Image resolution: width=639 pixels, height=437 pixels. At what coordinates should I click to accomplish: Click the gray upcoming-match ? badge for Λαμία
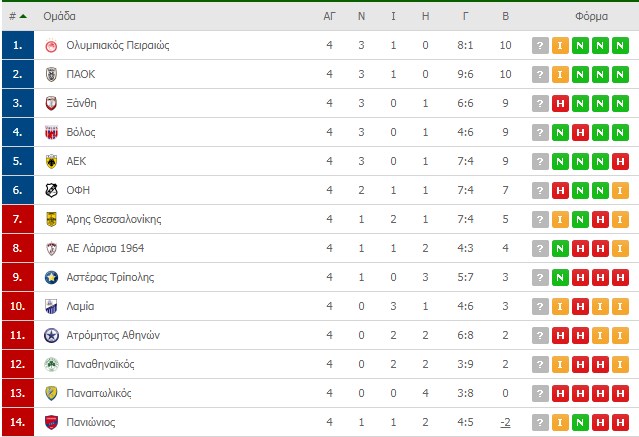click(x=540, y=307)
